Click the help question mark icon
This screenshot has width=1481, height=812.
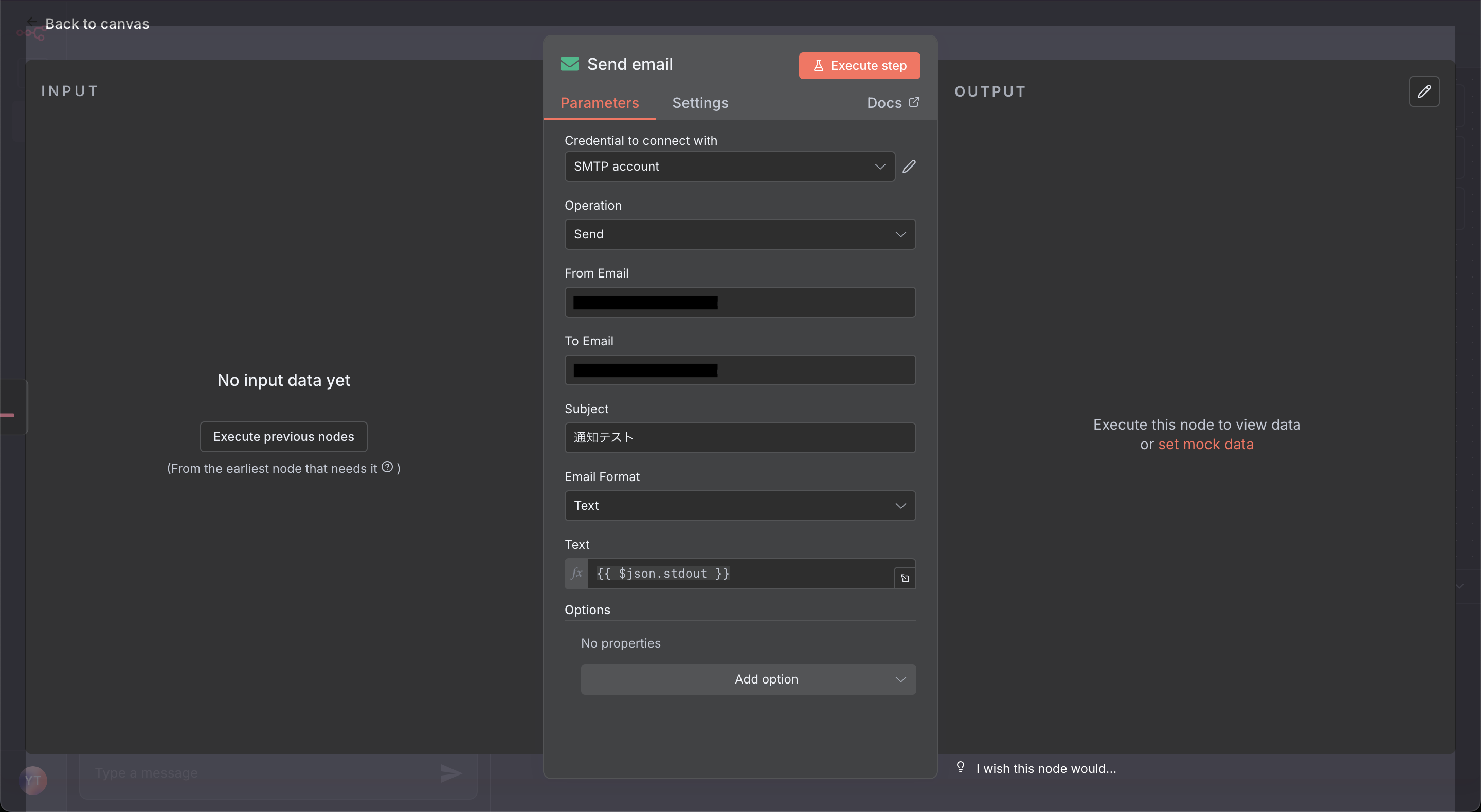pos(388,467)
